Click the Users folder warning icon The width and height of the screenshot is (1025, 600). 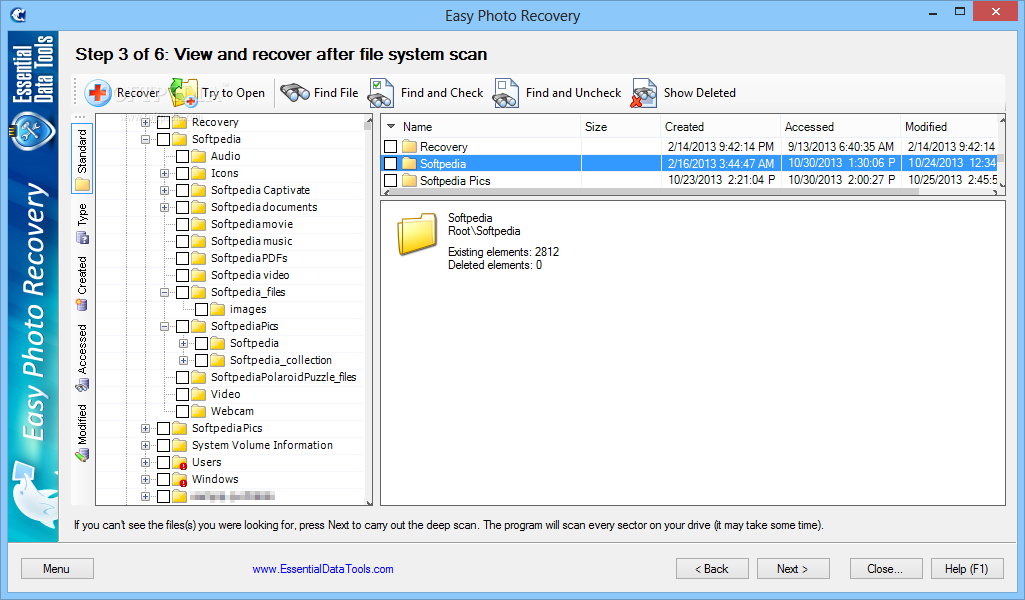[x=180, y=462]
